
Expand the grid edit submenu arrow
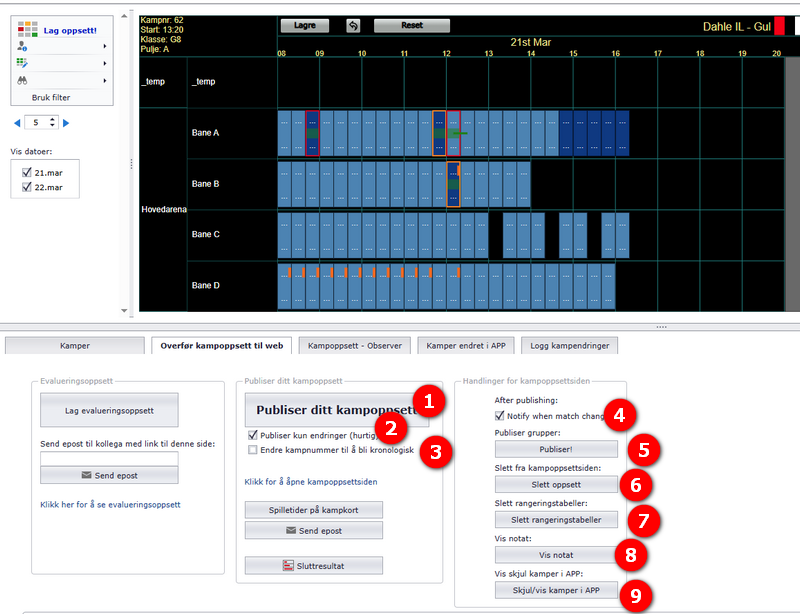(x=105, y=63)
